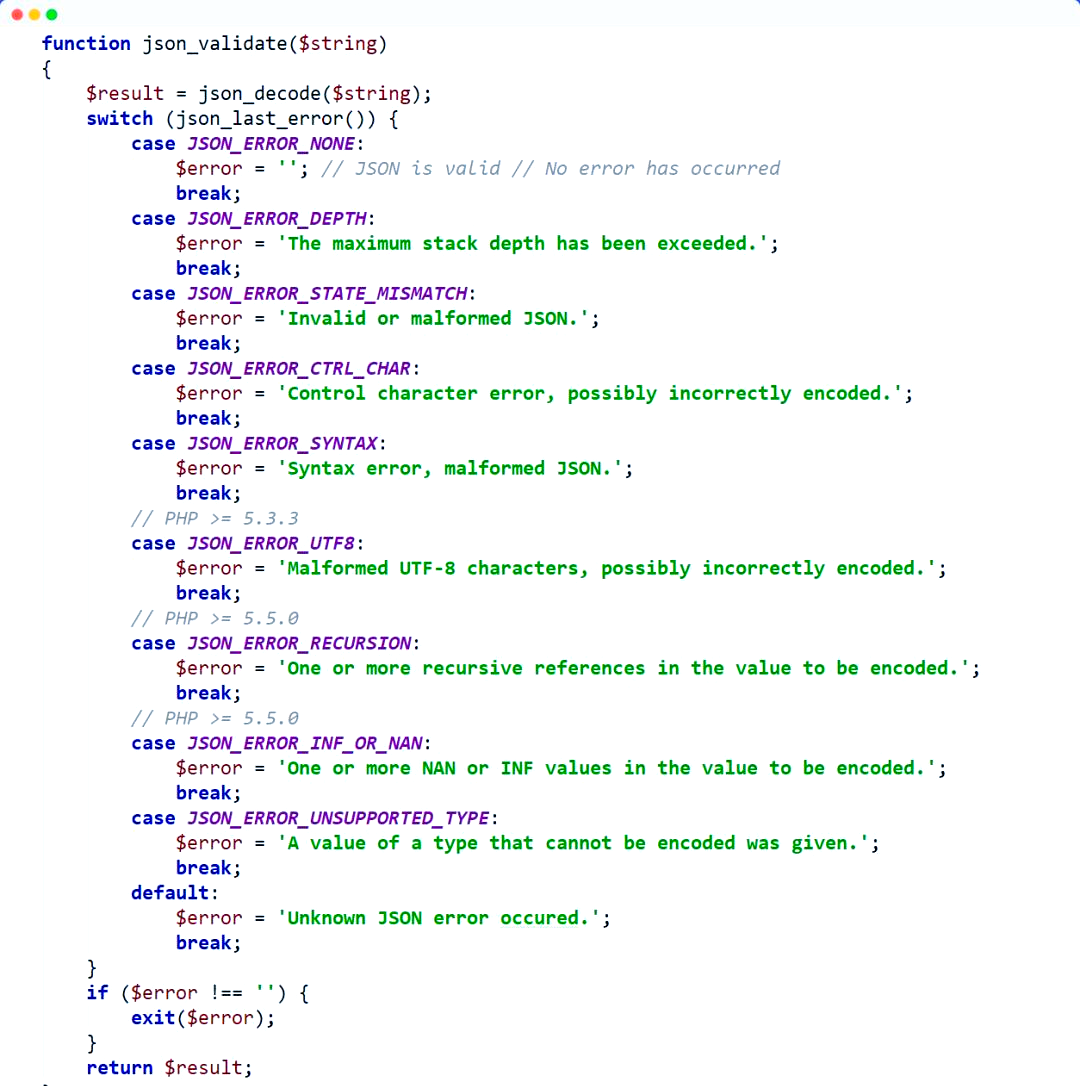
Task: Click string 'One or more recursive references...'
Action: tap(623, 668)
